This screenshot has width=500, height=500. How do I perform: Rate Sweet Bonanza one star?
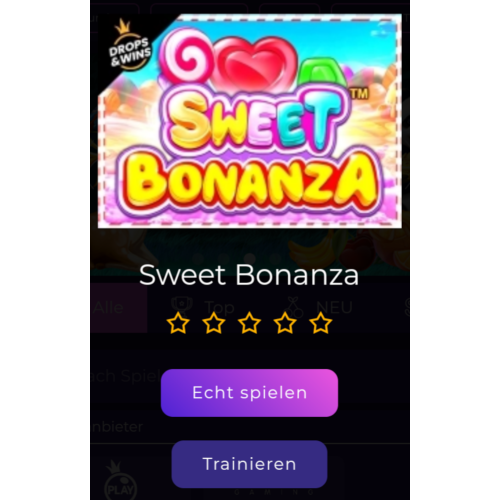tap(178, 323)
